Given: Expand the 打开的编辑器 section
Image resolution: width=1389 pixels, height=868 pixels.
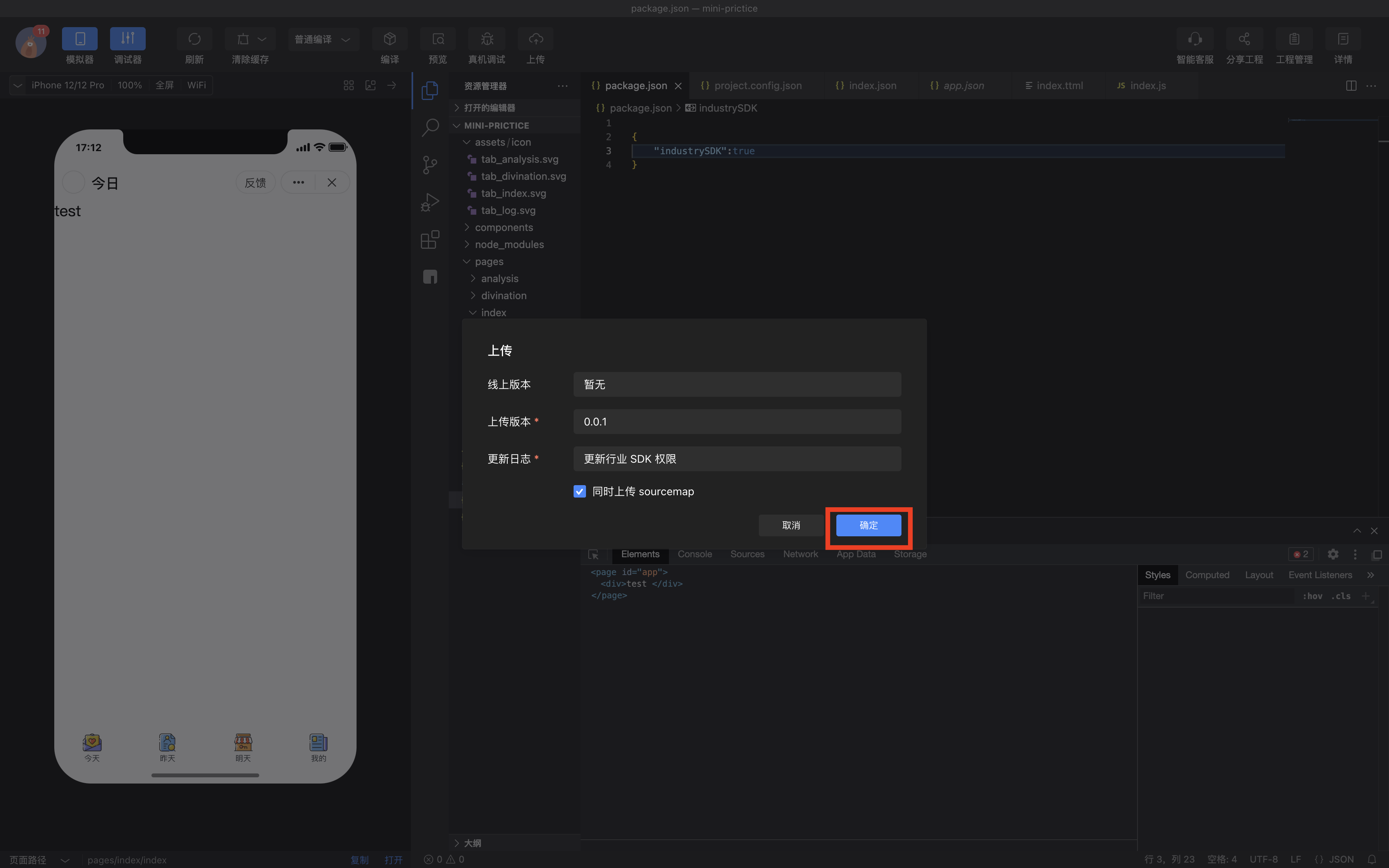Looking at the screenshot, I should tap(514, 108).
